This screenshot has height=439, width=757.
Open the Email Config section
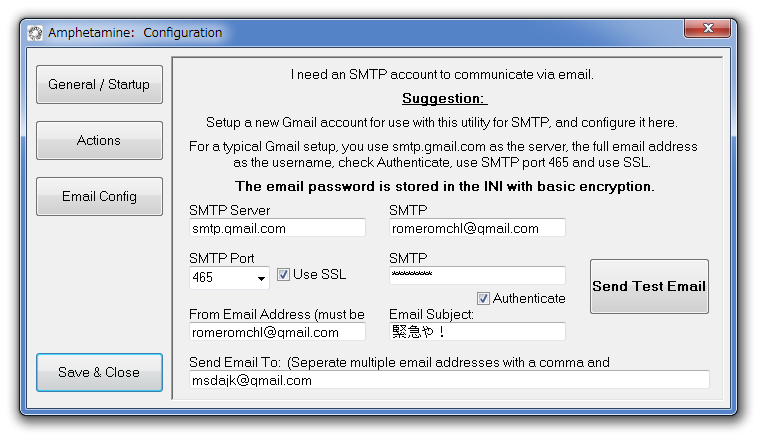point(99,197)
